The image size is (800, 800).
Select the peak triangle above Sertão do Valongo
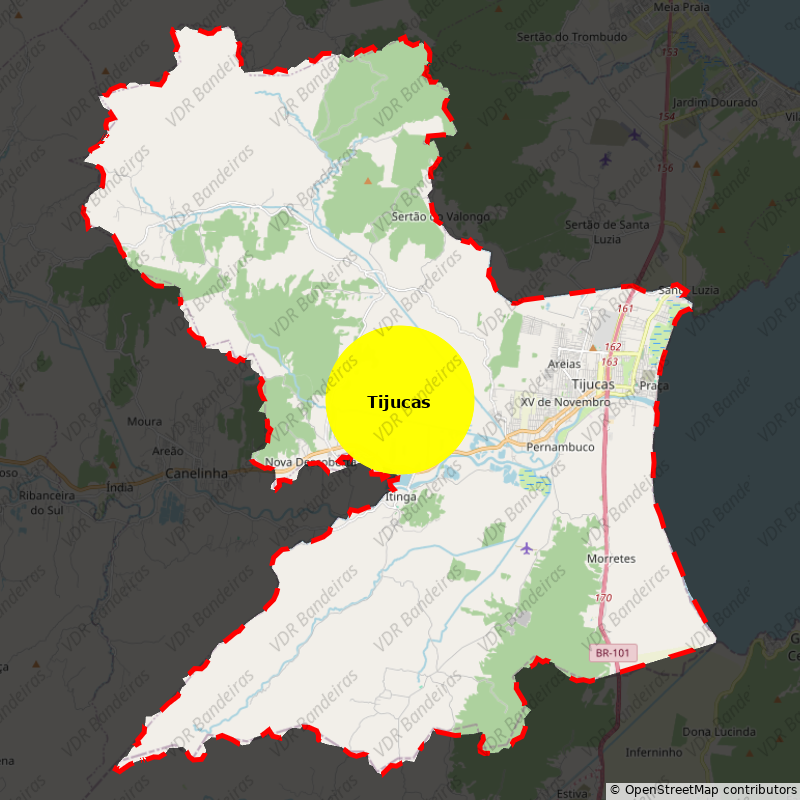tap(368, 181)
